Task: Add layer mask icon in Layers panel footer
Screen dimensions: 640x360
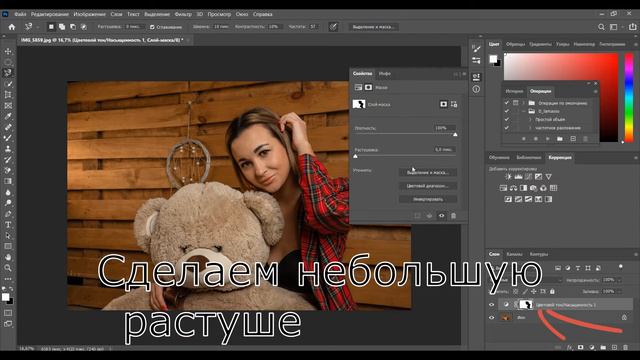Action: point(581,347)
